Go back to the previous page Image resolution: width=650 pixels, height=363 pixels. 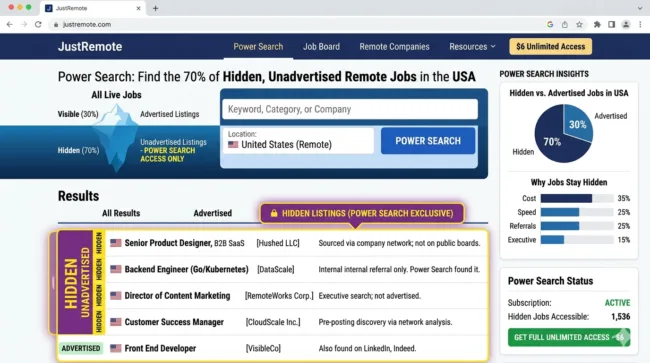click(x=10, y=24)
